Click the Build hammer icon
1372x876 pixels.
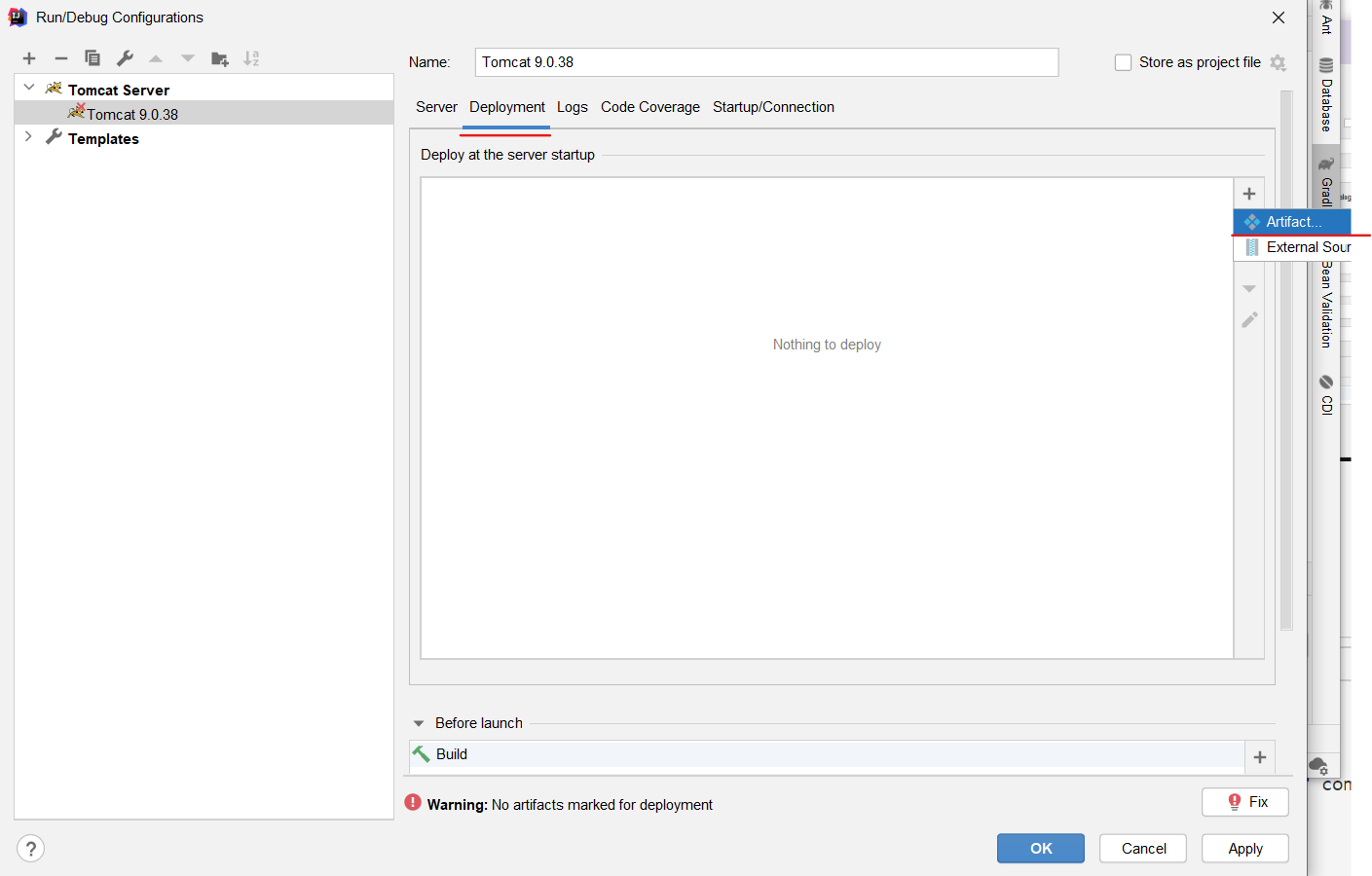coord(422,754)
